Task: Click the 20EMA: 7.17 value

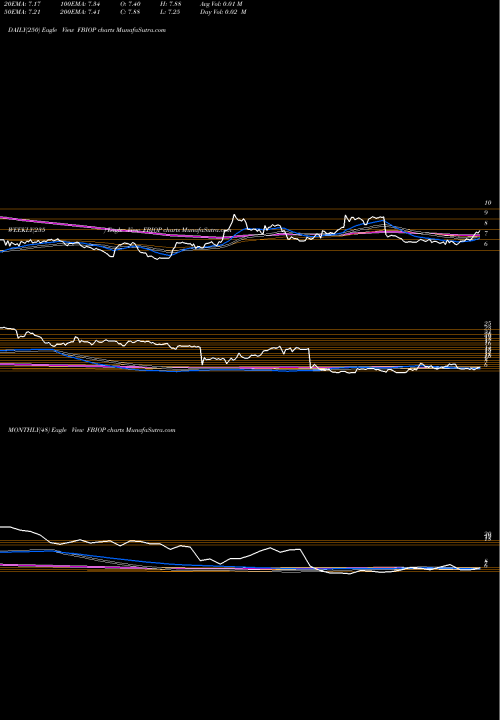Action: pos(24,4)
